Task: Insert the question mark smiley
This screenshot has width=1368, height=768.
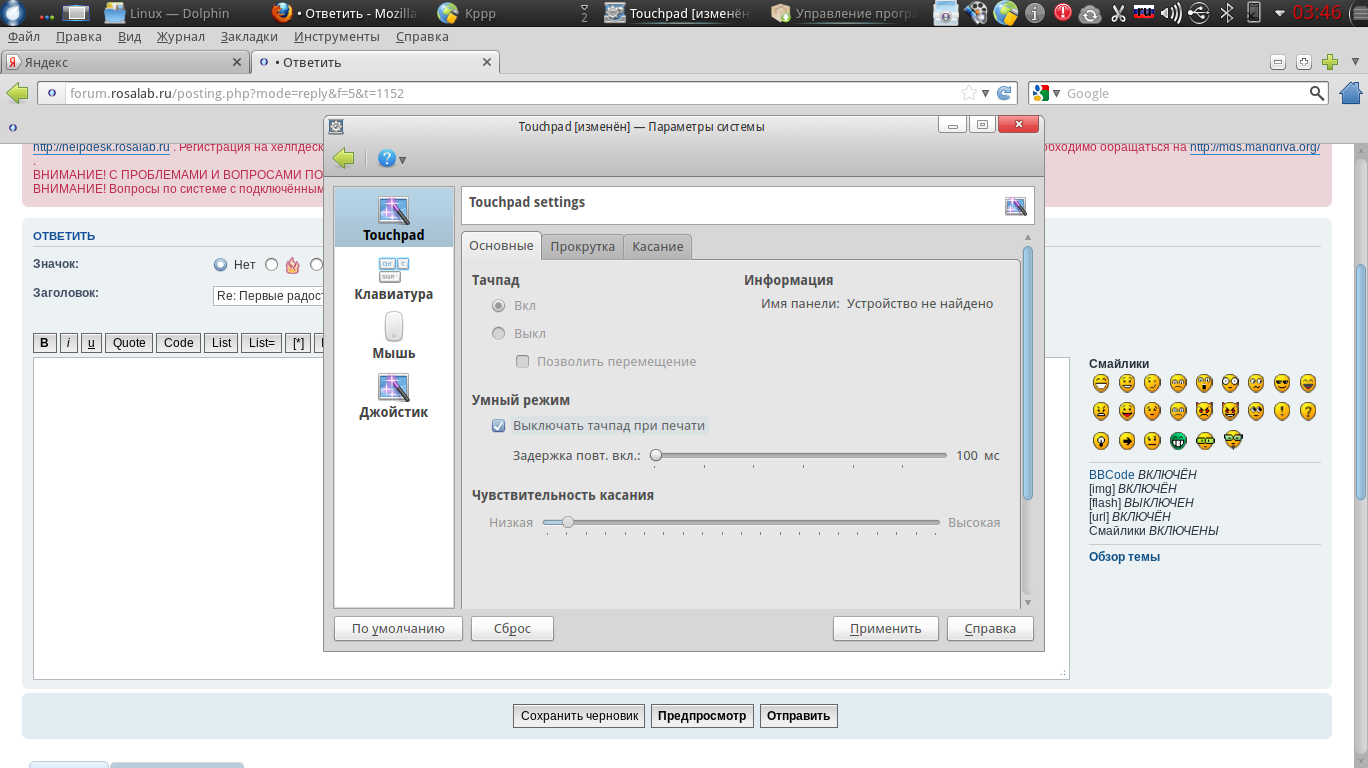Action: 1307,411
